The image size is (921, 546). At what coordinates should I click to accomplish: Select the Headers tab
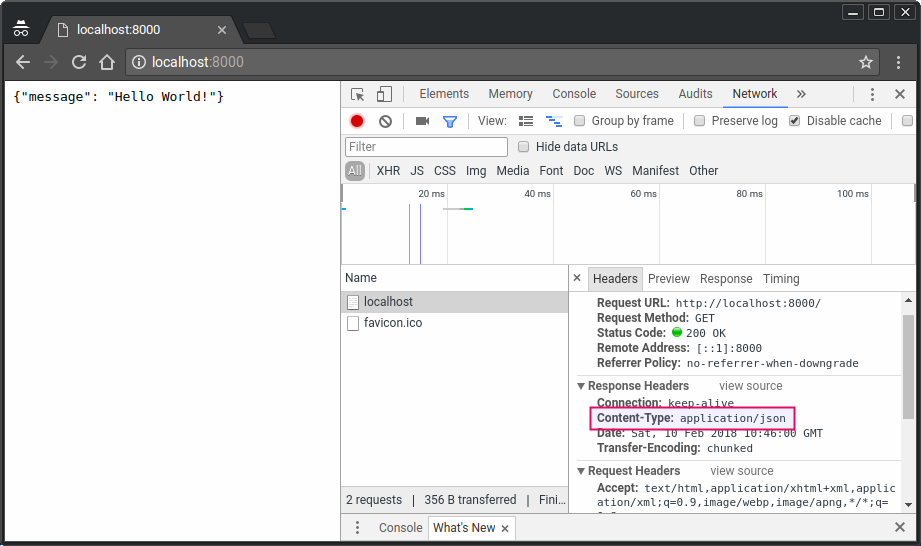pos(615,279)
